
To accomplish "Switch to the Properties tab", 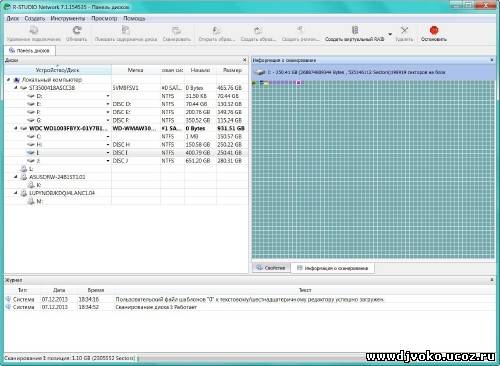I will (x=271, y=268).
